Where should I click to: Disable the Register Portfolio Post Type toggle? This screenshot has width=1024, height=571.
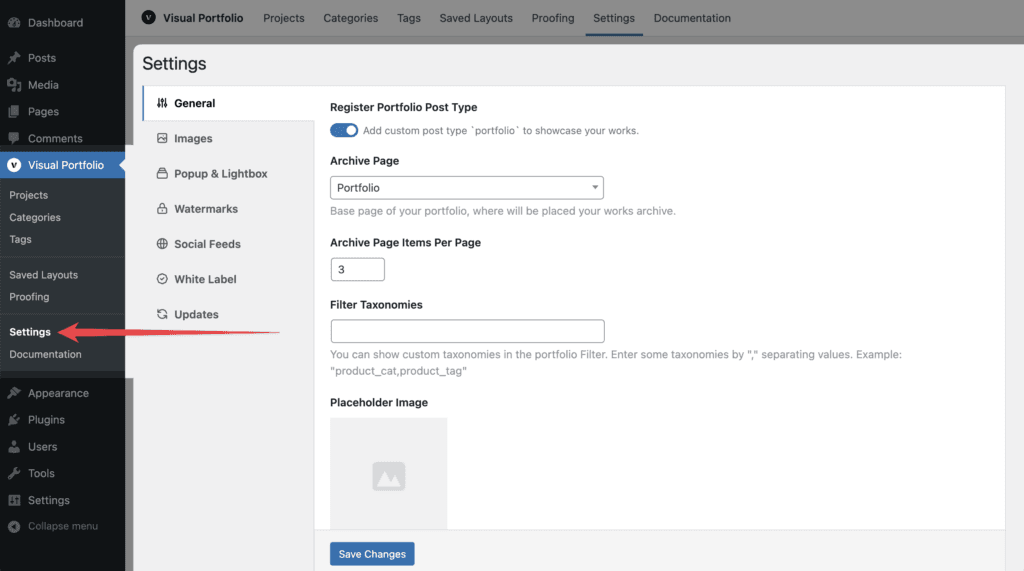pyautogui.click(x=344, y=130)
